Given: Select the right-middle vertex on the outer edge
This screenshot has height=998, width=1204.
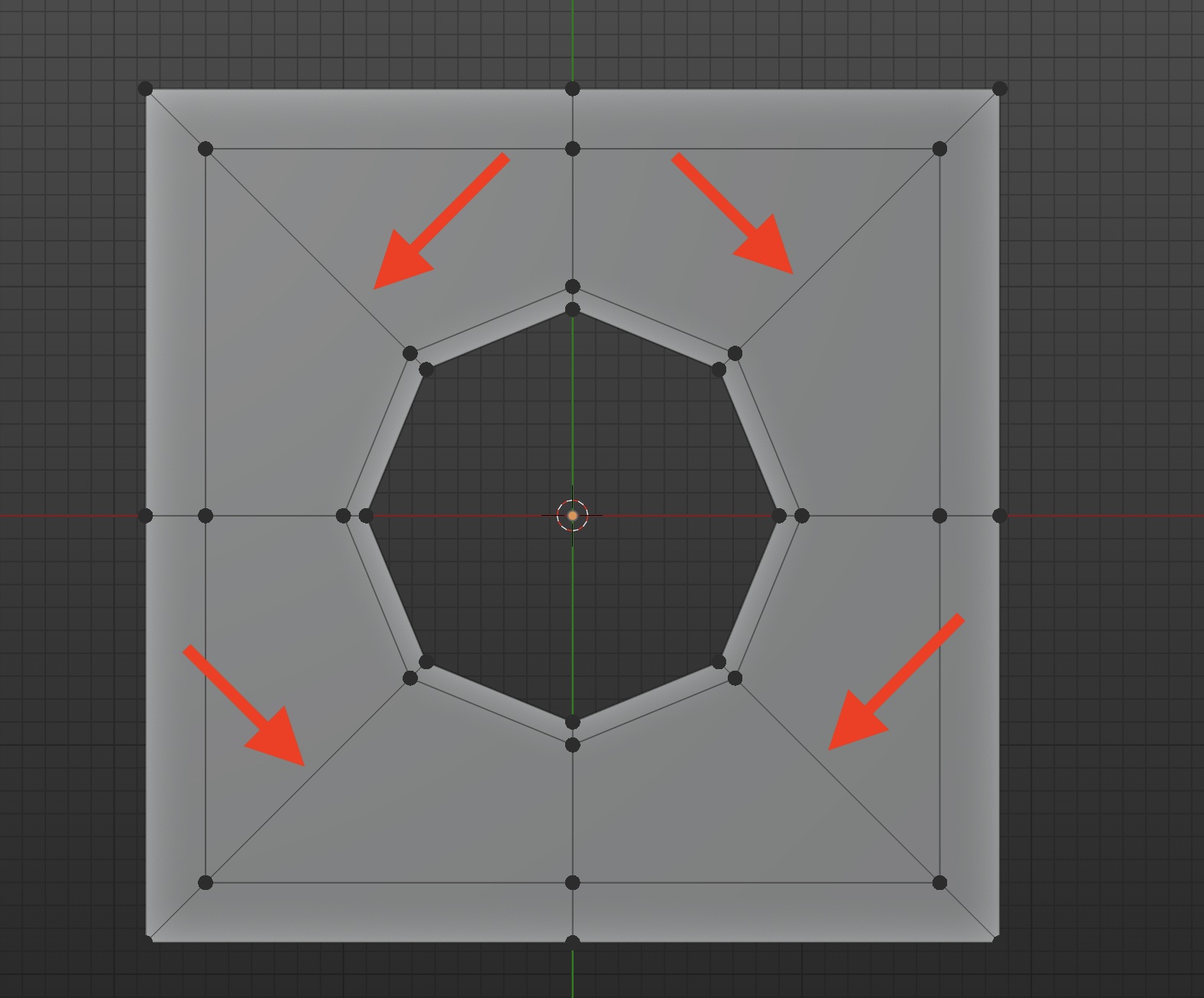Looking at the screenshot, I should pos(999,516).
